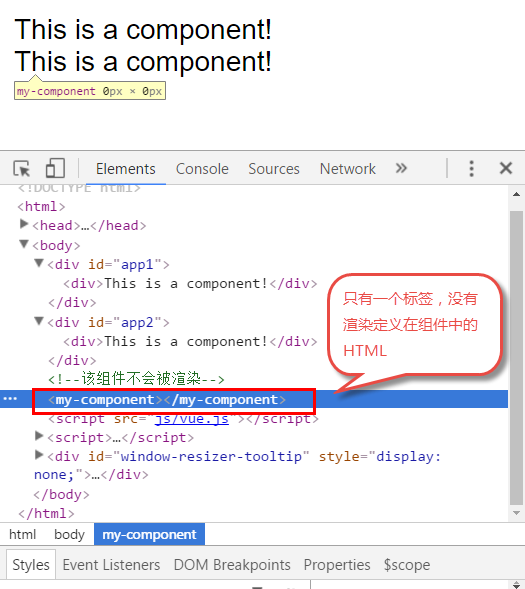Select the my-component element row

coord(254,399)
